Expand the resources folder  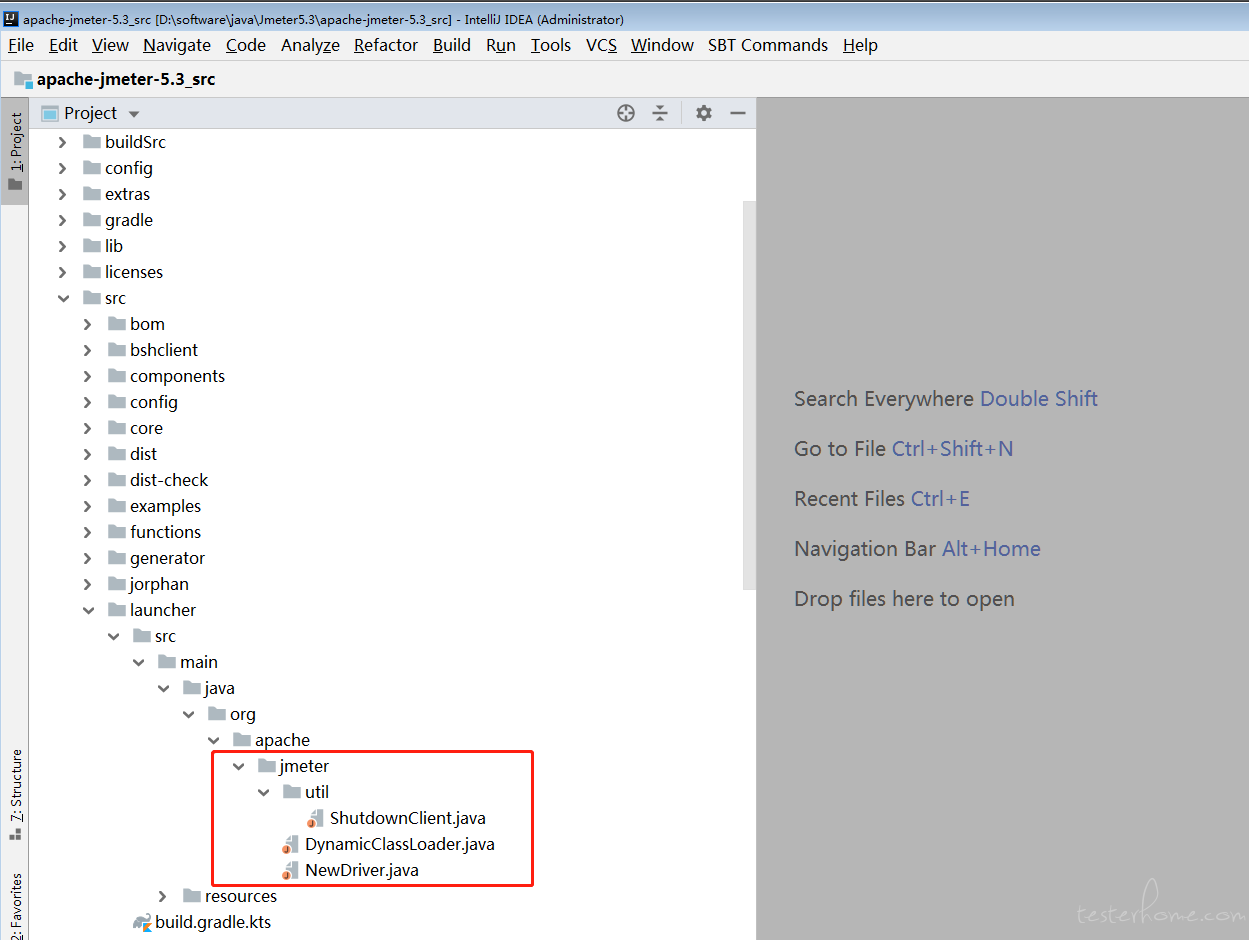tap(163, 896)
